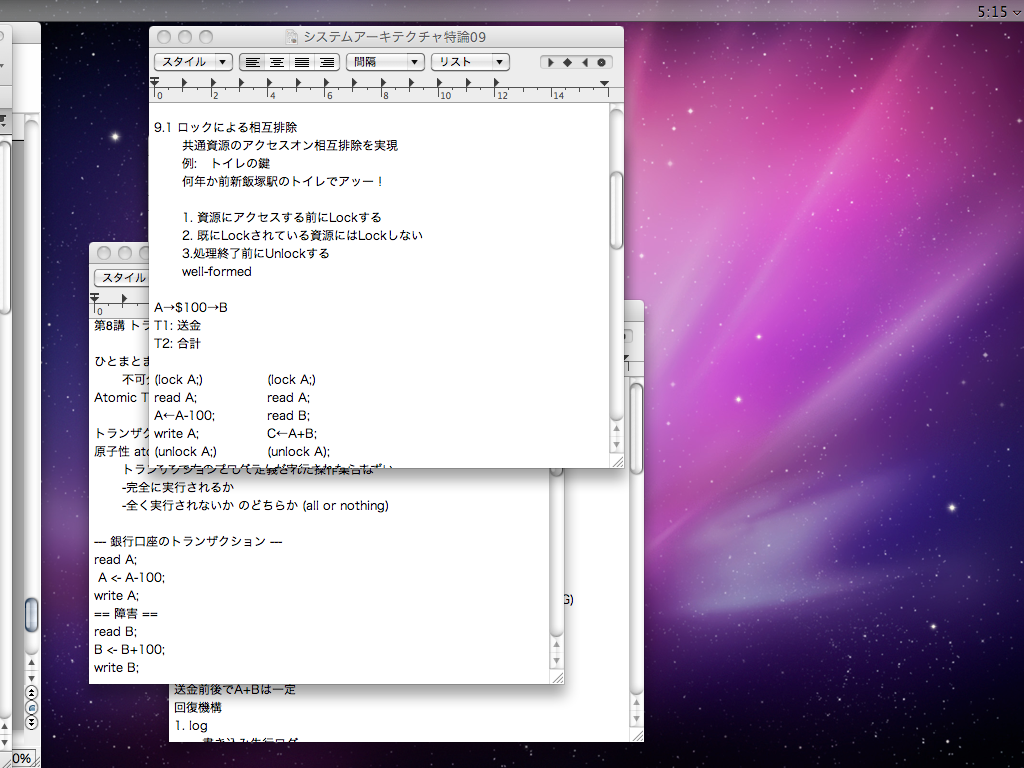The height and width of the screenshot is (768, 1024).
Task: Click scroll-down arrow in the second window
Action: tap(556, 661)
